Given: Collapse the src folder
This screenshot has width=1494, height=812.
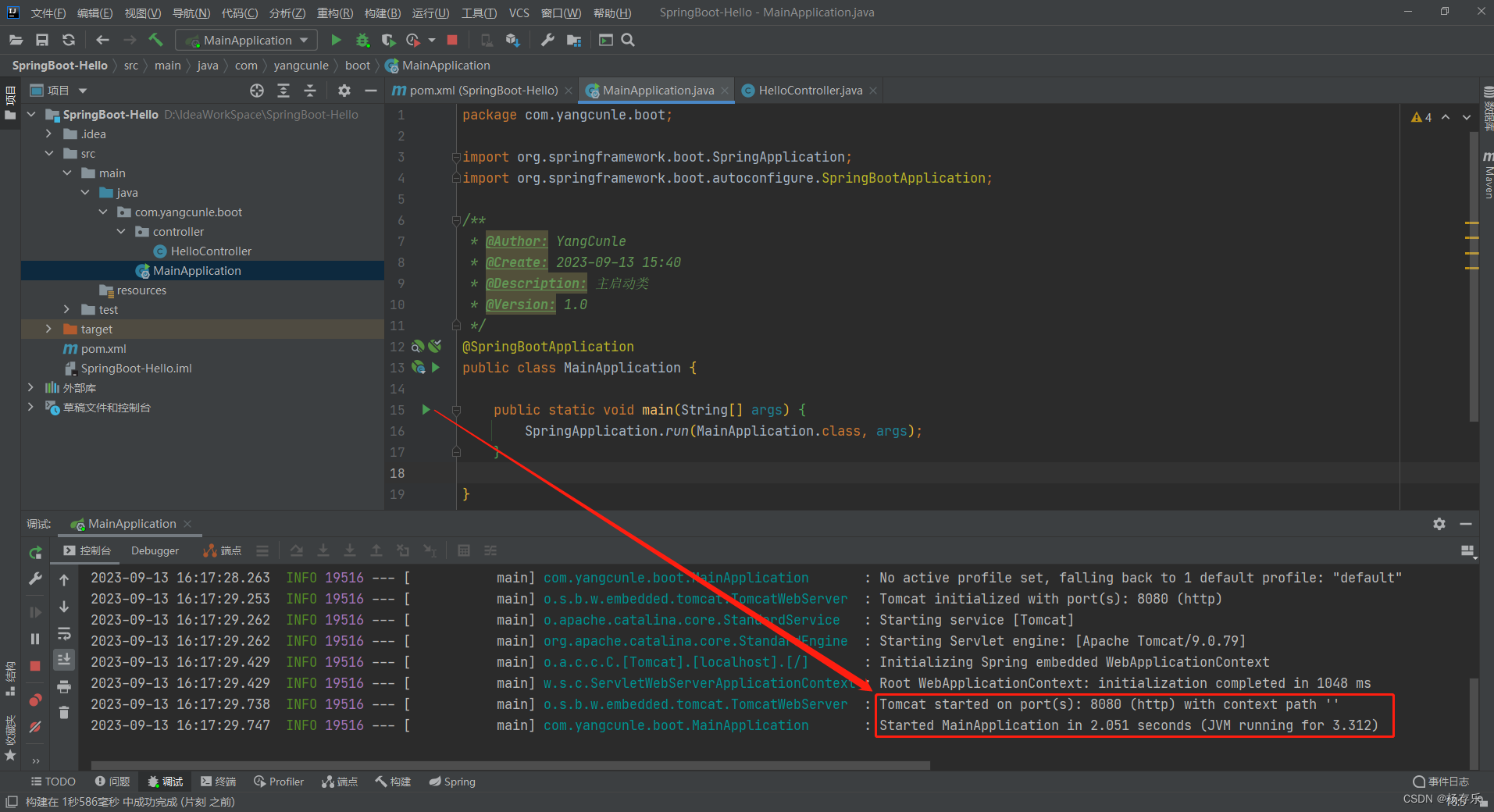Looking at the screenshot, I should tap(49, 153).
